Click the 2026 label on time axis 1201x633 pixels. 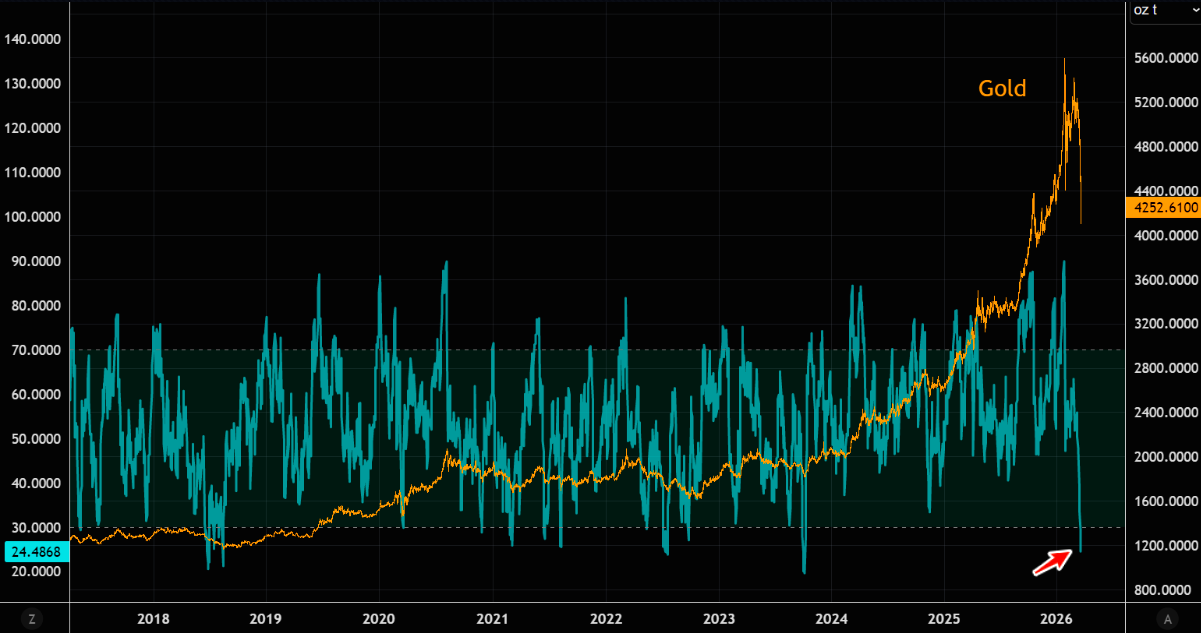[1058, 619]
